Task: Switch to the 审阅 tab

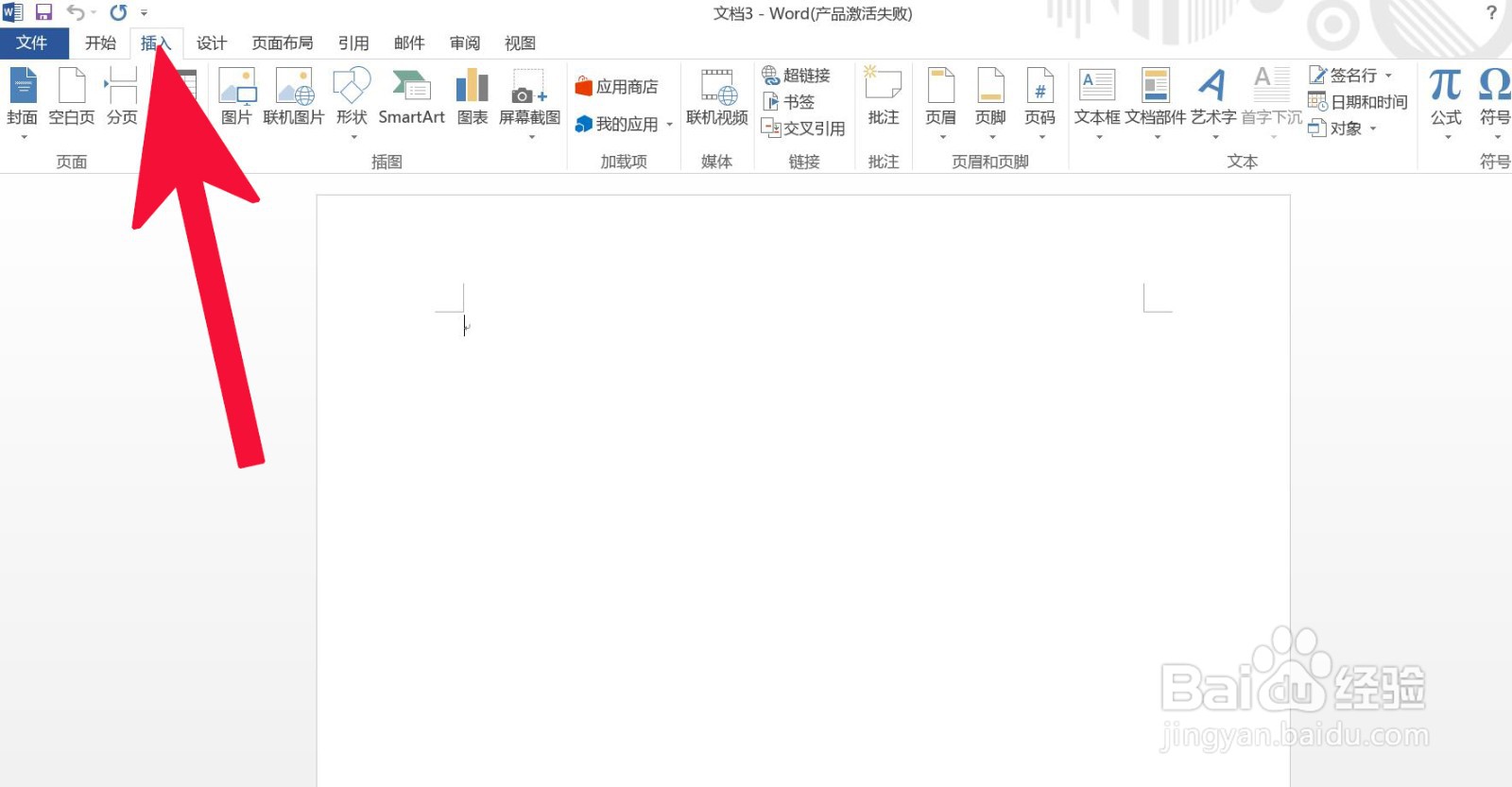Action: [x=465, y=43]
